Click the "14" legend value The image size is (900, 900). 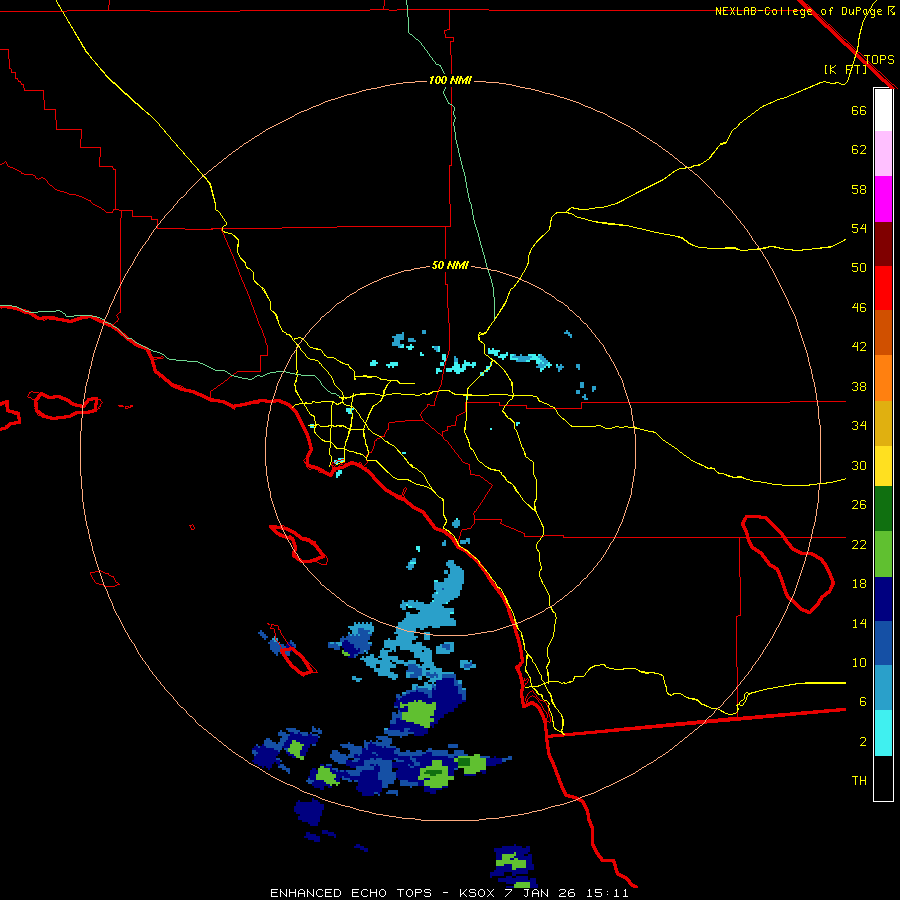tap(859, 623)
